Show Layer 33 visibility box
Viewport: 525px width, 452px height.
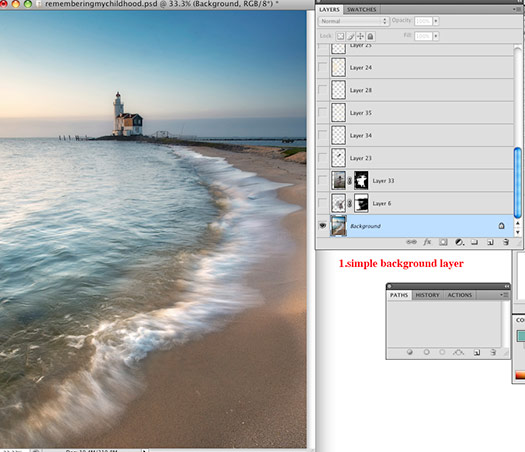(322, 180)
